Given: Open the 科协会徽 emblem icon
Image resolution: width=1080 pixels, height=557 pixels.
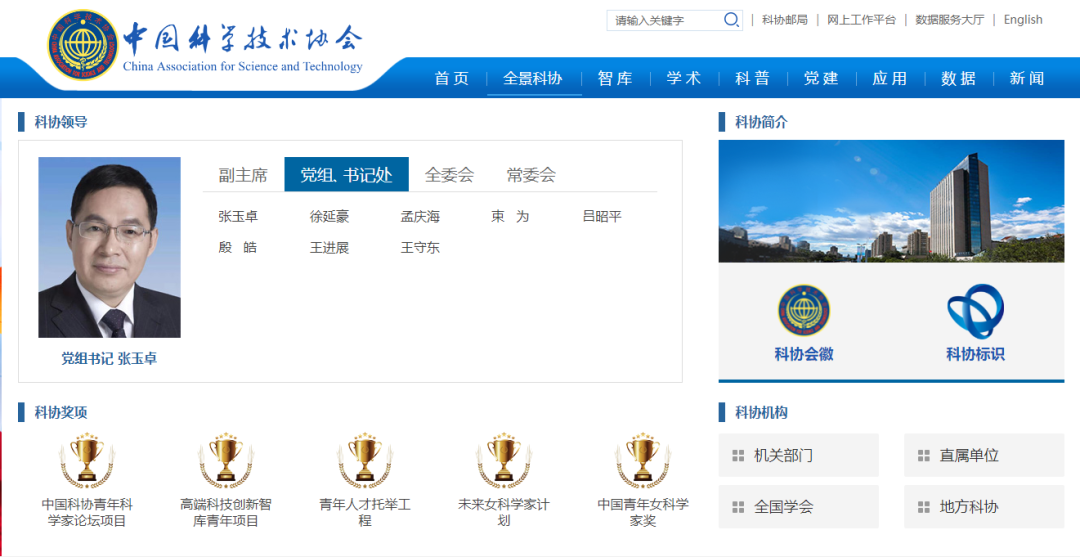Looking at the screenshot, I should click(804, 311).
